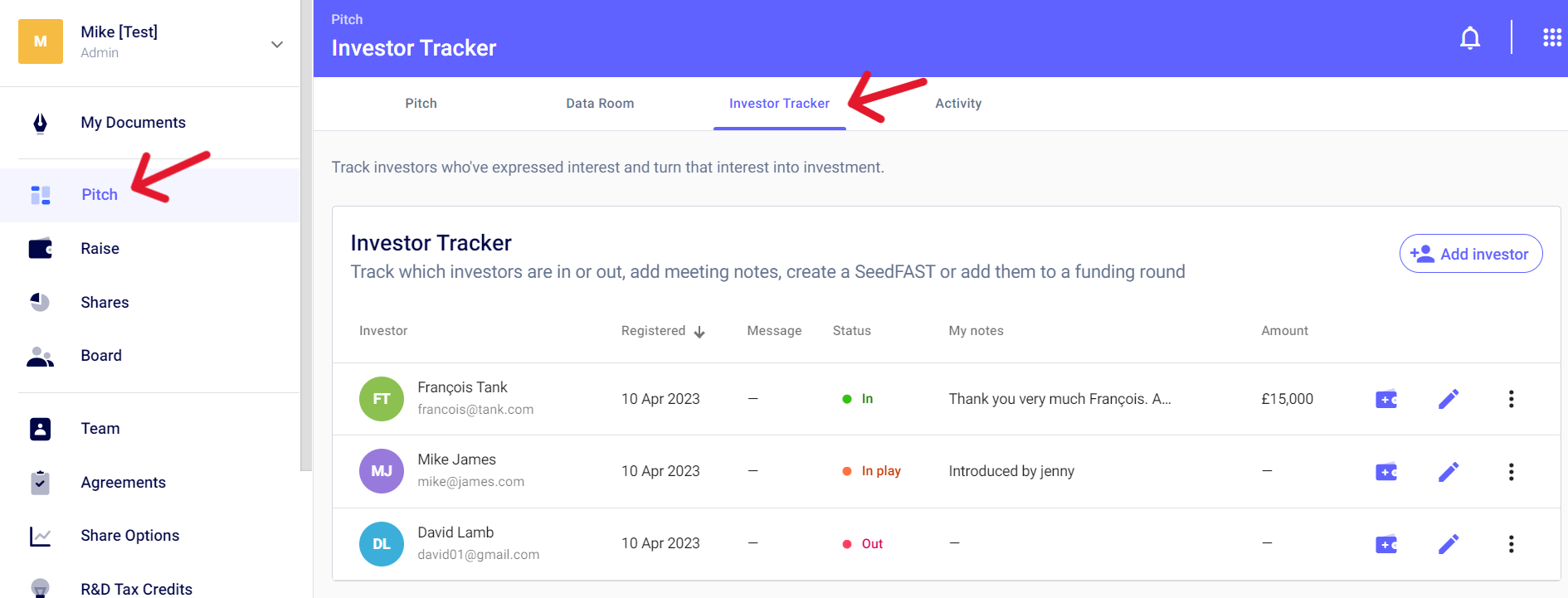Add Mike James to a funding round
This screenshot has width=1568, height=598.
(x=1385, y=472)
